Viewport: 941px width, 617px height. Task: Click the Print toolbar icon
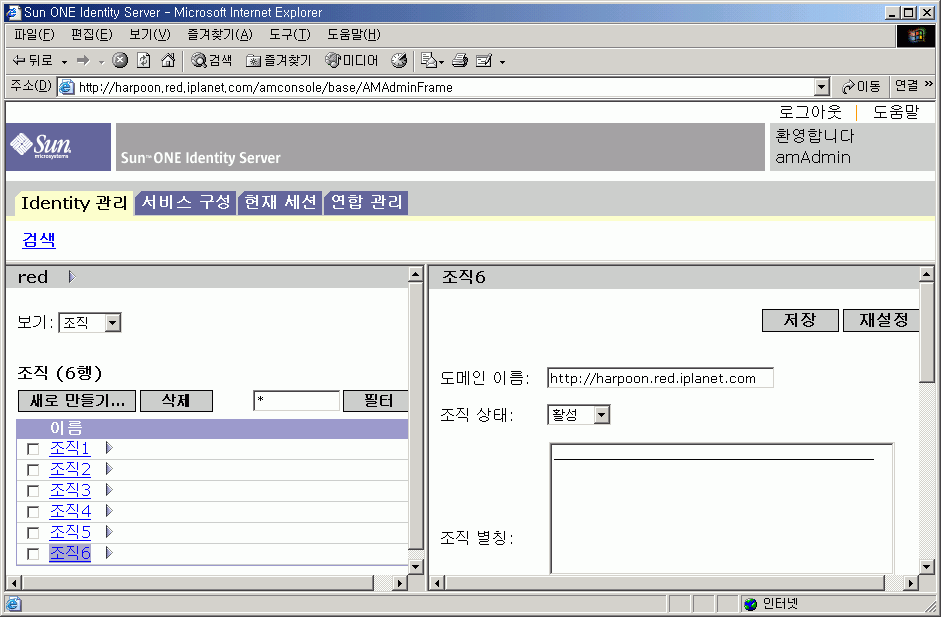click(x=460, y=61)
